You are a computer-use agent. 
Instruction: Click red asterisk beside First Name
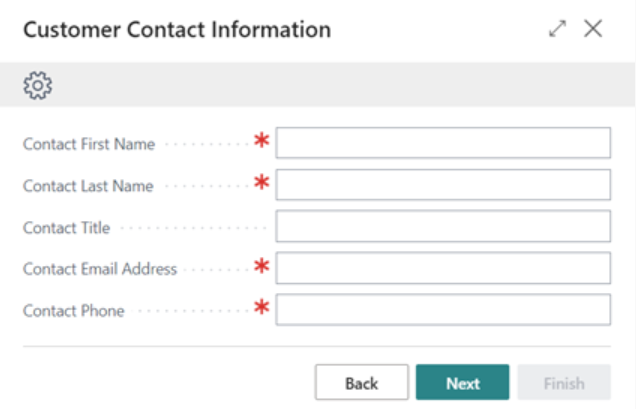262,142
